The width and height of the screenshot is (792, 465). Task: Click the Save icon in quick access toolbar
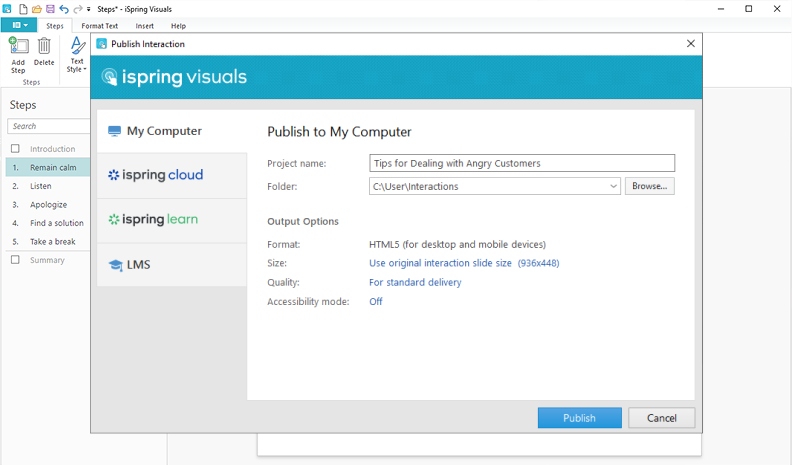[50, 8]
